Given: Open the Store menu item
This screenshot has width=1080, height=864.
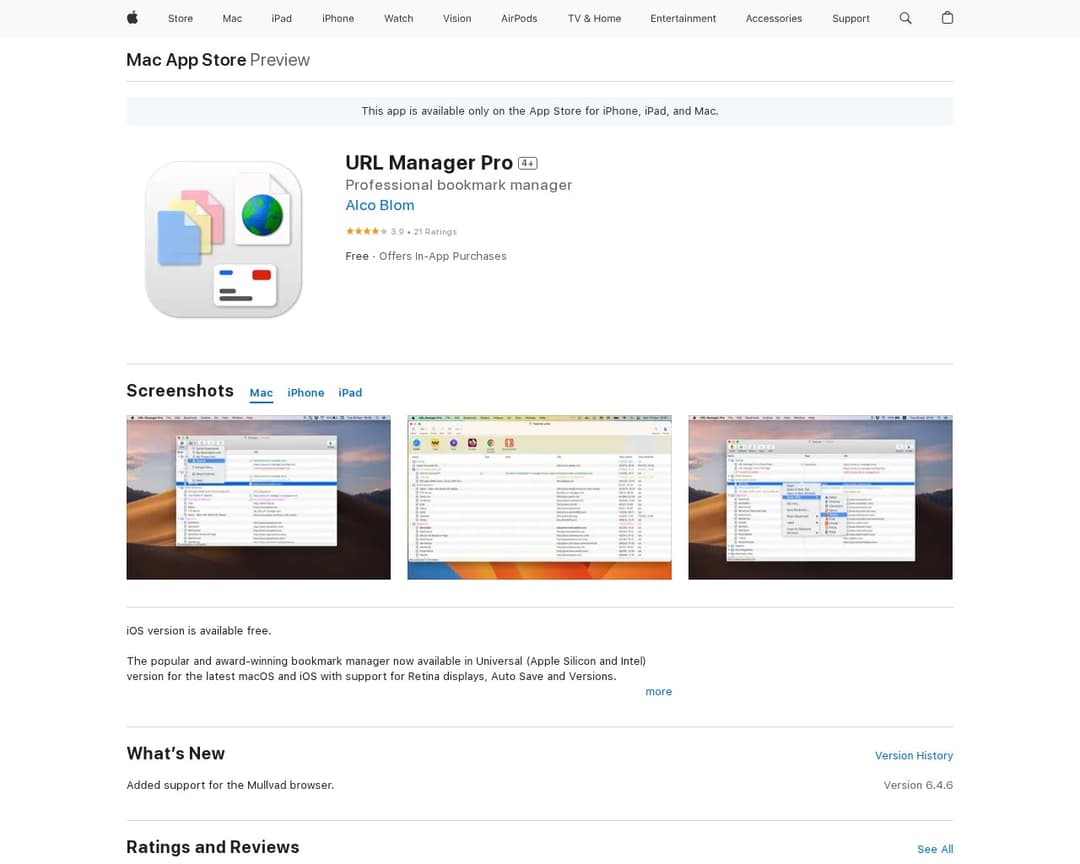Looking at the screenshot, I should click(x=180, y=18).
